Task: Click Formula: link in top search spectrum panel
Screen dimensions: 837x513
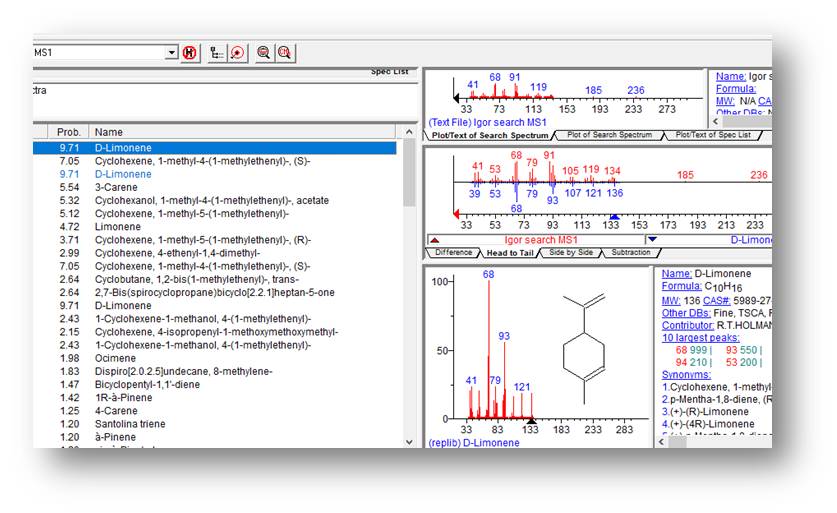Action: (x=736, y=89)
